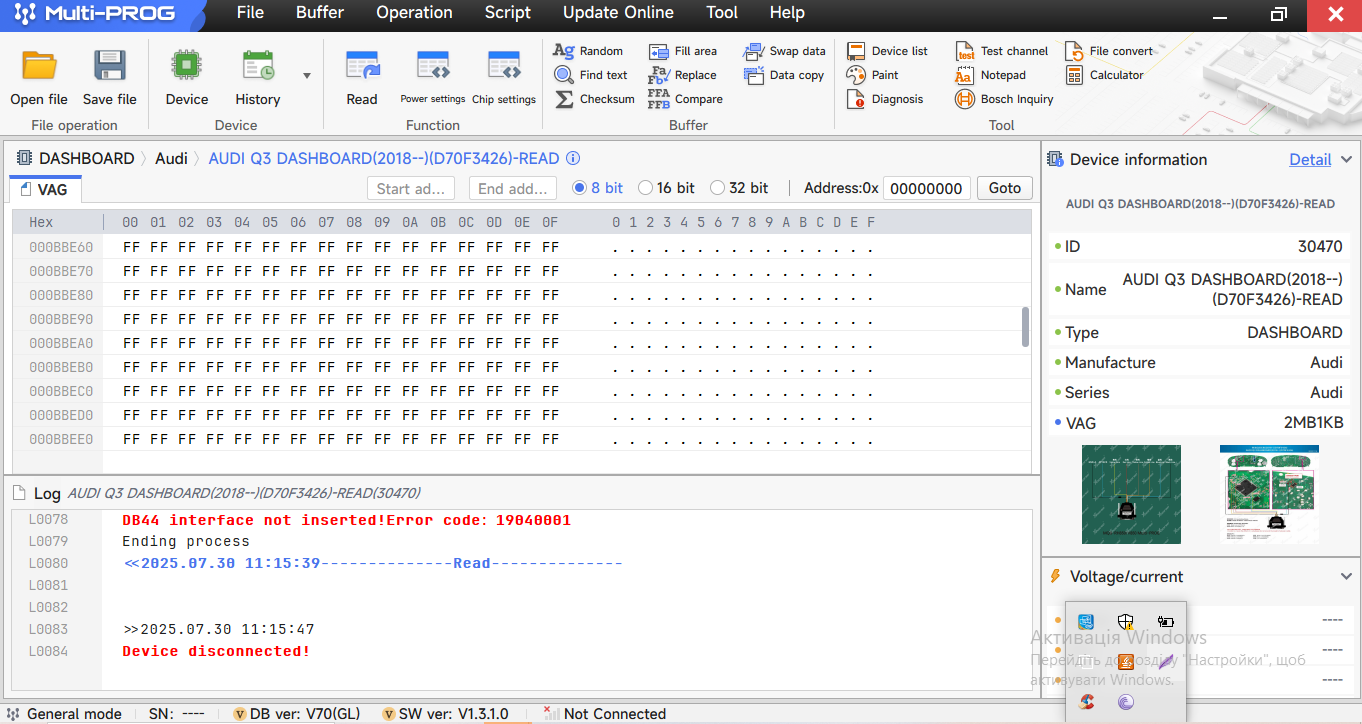Click Audi in the breadcrumb
Screen dimensions: 1362x724
point(171,158)
